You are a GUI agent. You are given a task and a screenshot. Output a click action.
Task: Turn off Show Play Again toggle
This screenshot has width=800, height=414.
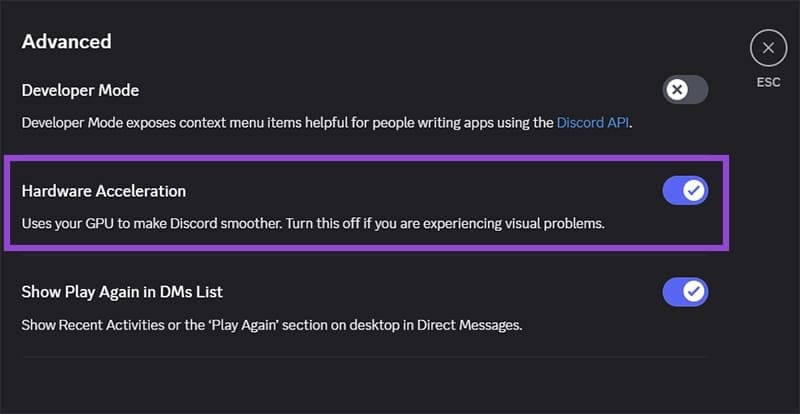point(685,292)
